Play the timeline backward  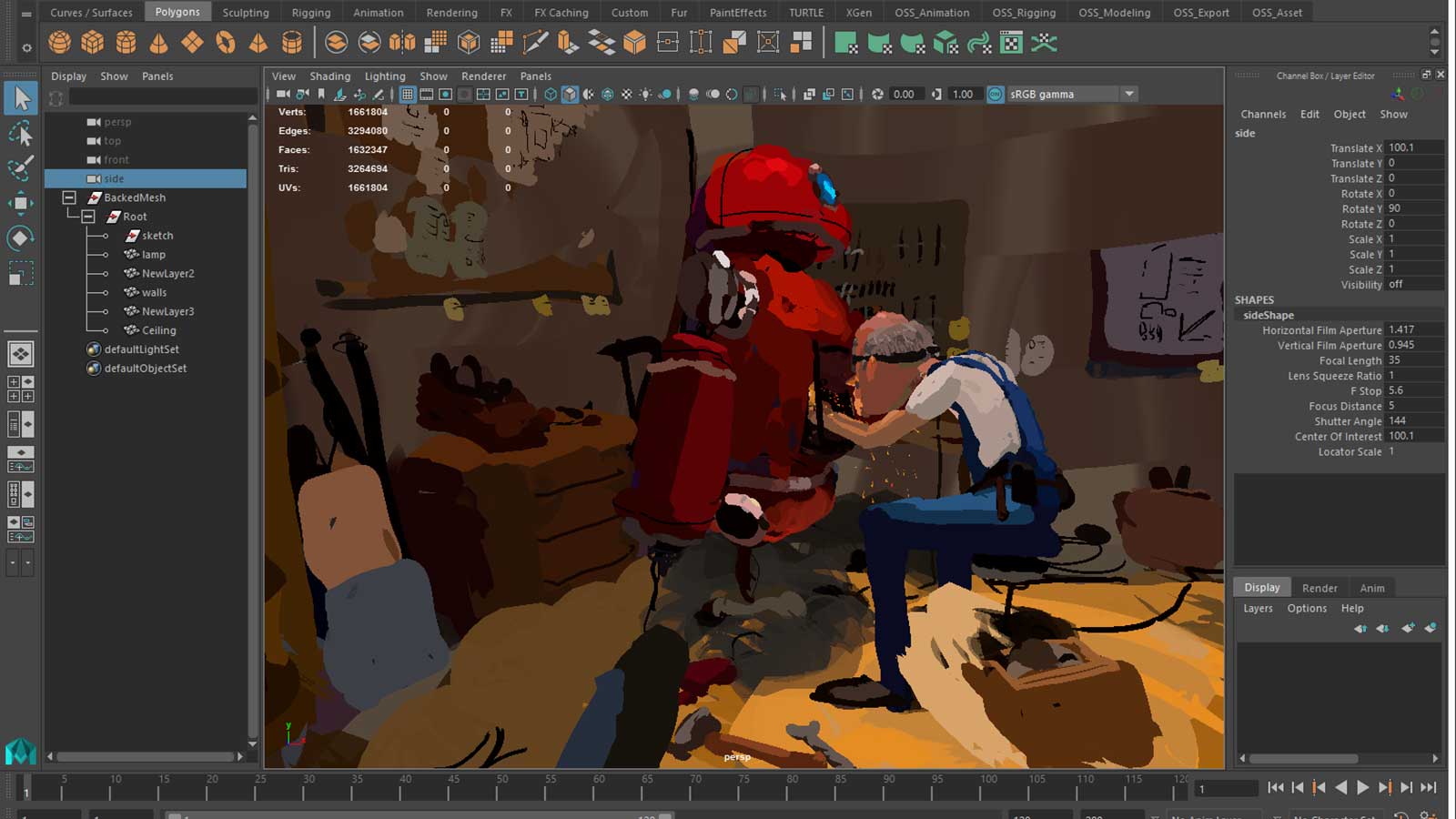coord(1340,788)
